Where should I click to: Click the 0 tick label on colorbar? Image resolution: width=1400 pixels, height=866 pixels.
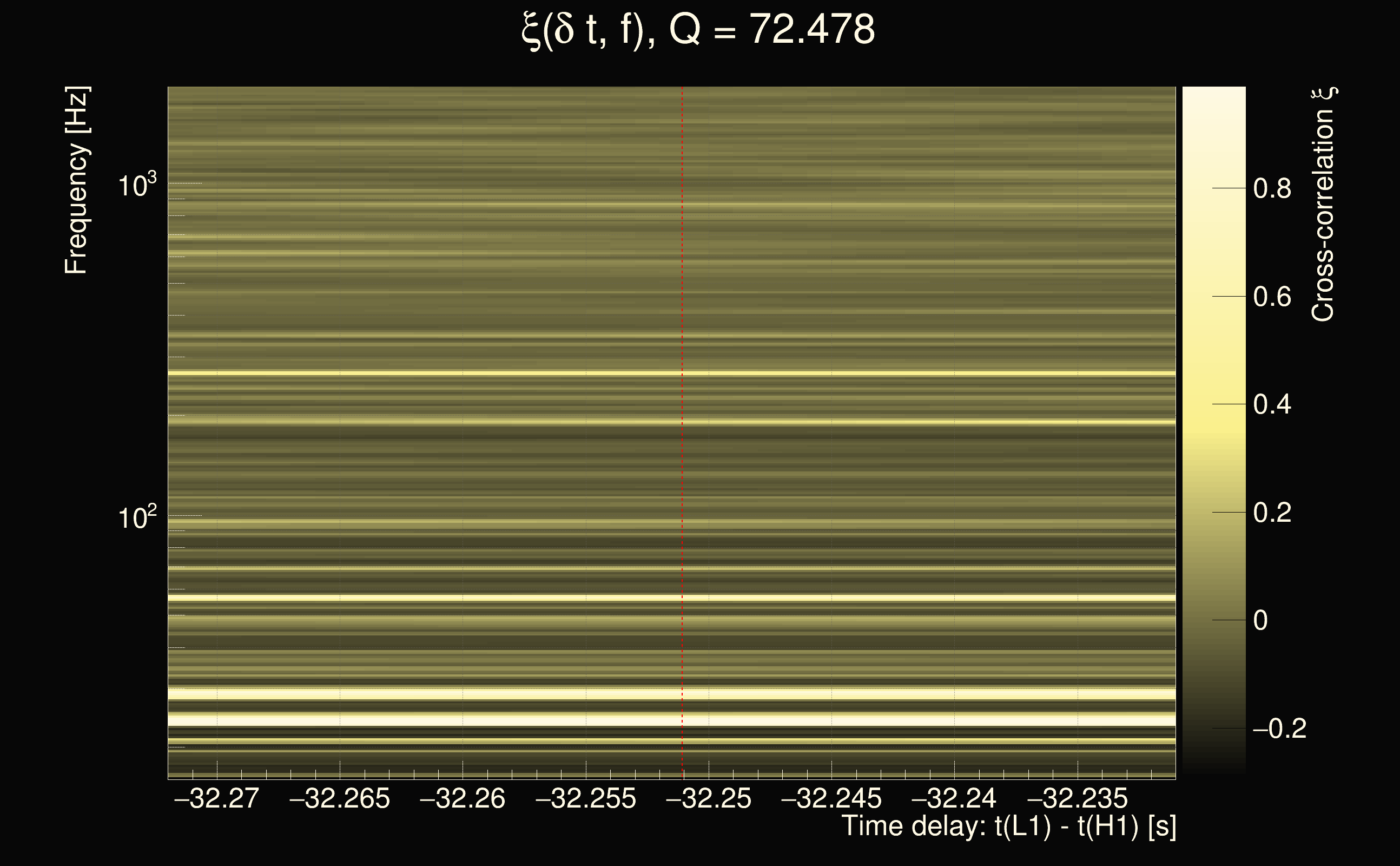1260,620
